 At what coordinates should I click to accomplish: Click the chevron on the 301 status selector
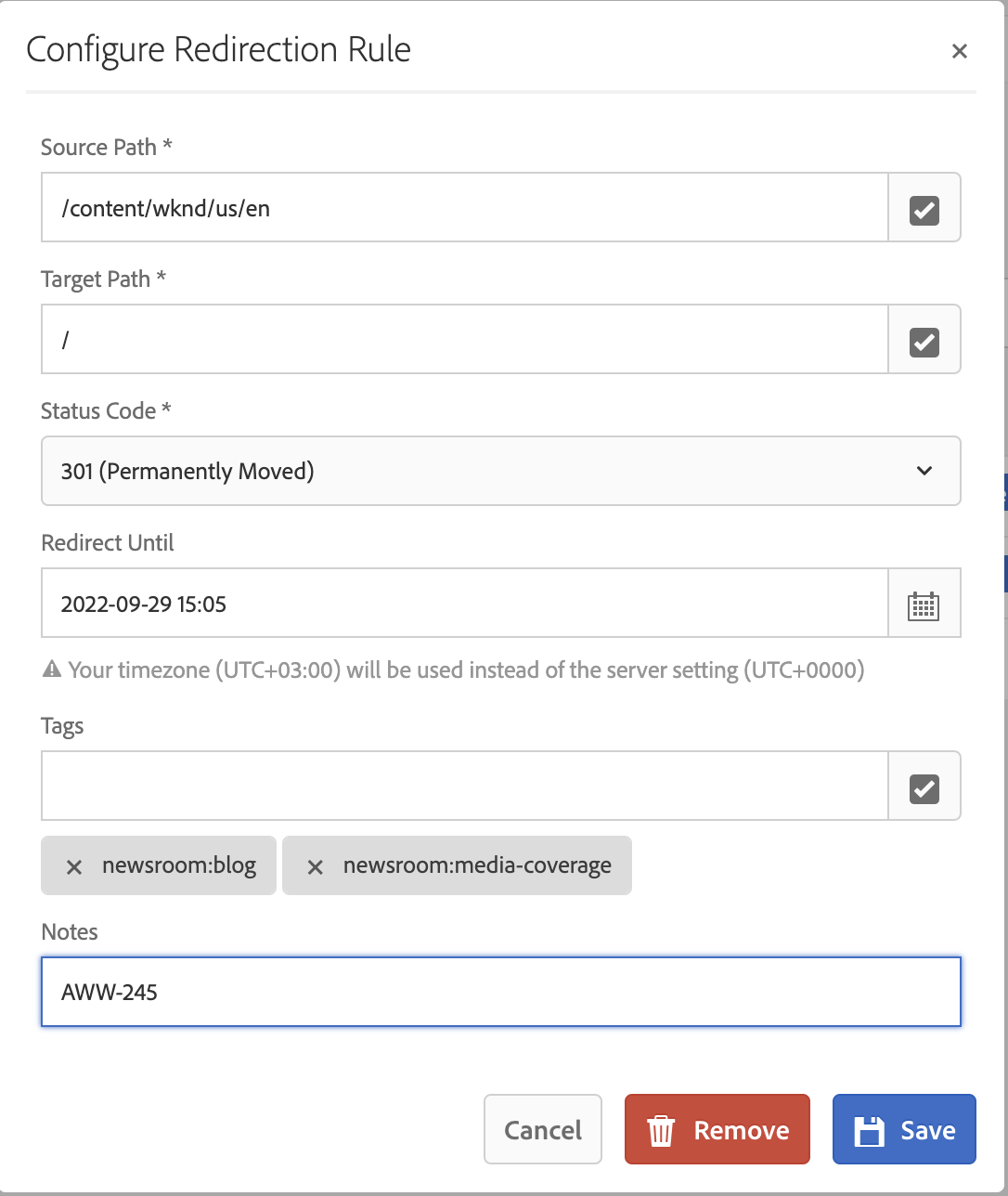tap(924, 471)
